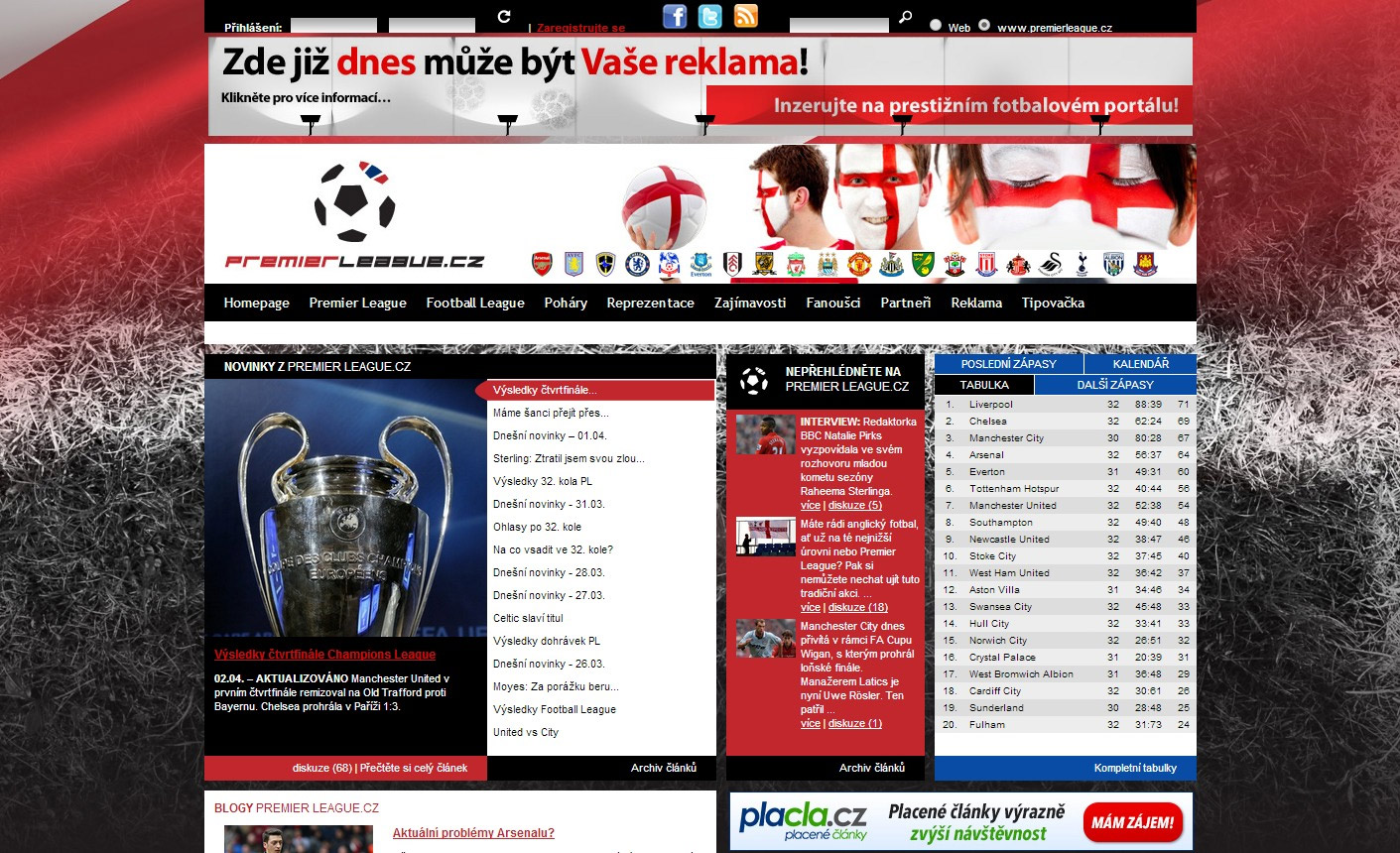Open the Twitter icon in the header

pos(710,16)
